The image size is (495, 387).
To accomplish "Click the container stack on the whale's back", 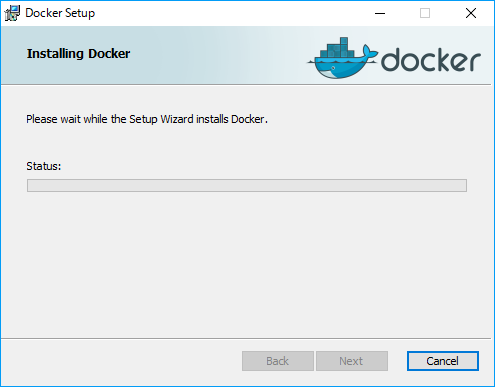I will click(x=337, y=48).
